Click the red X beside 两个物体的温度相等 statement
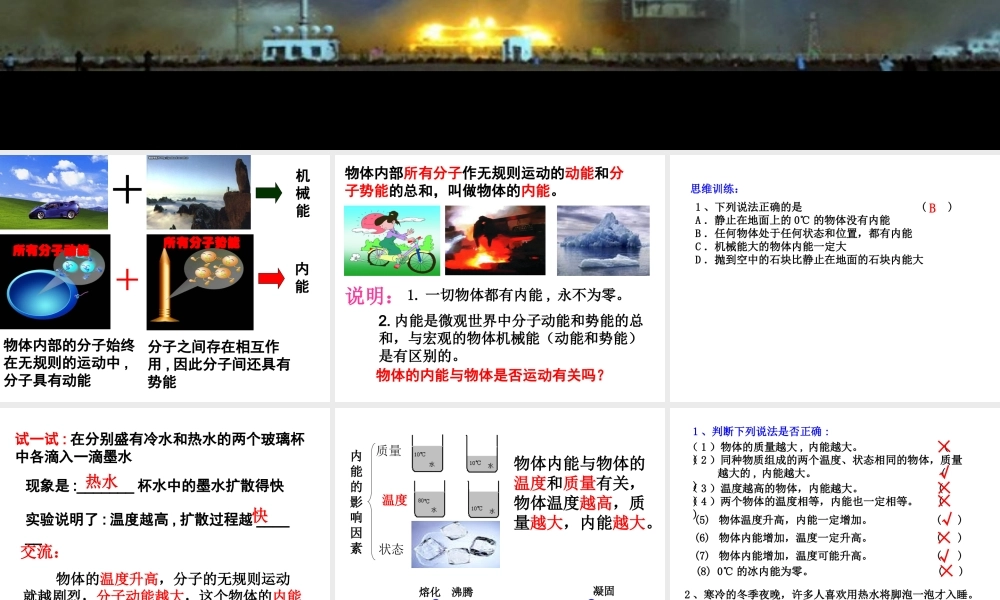Screen dimensions: 1000x600 tap(944, 501)
